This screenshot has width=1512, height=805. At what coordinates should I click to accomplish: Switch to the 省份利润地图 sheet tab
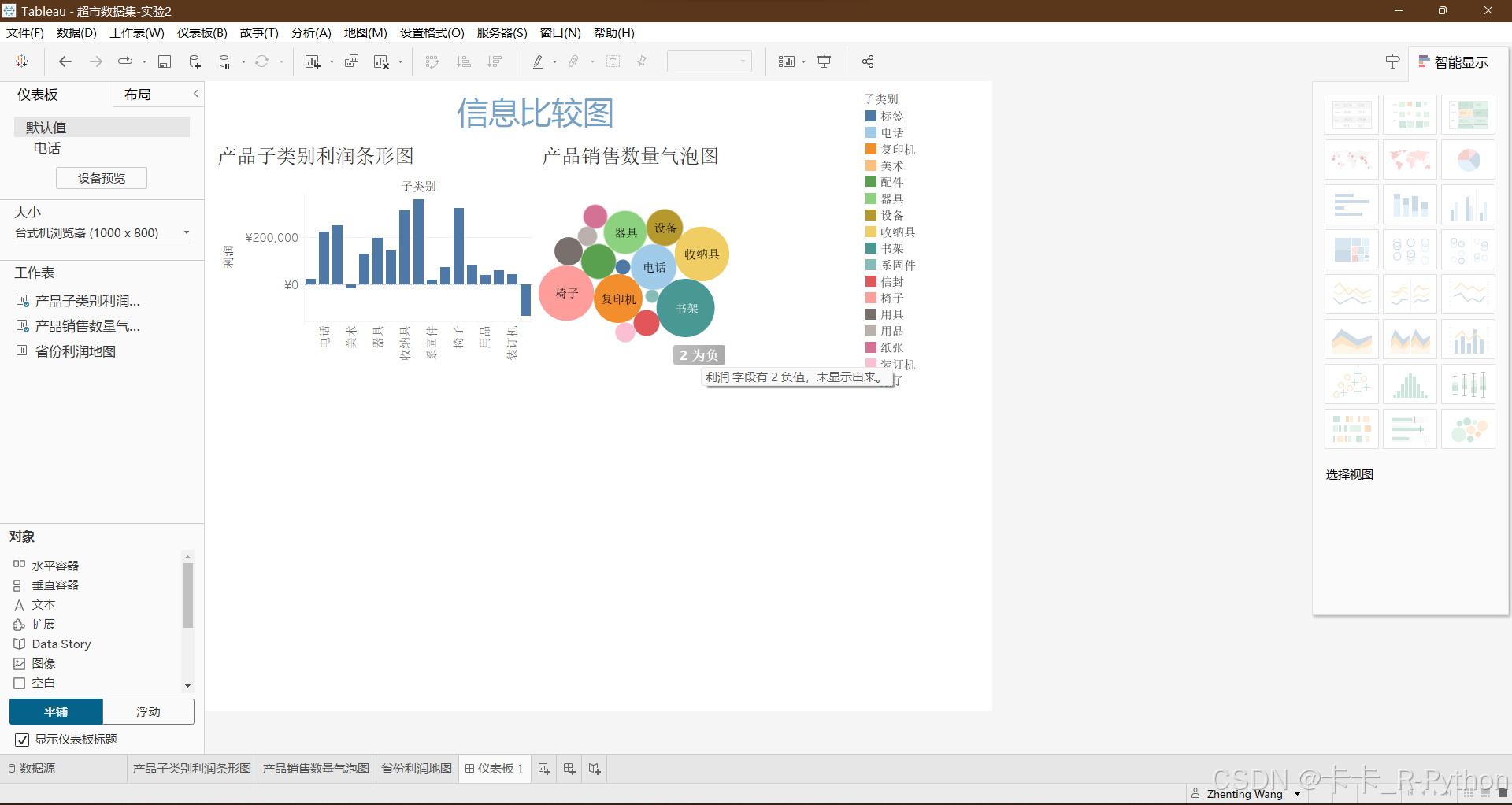(417, 769)
